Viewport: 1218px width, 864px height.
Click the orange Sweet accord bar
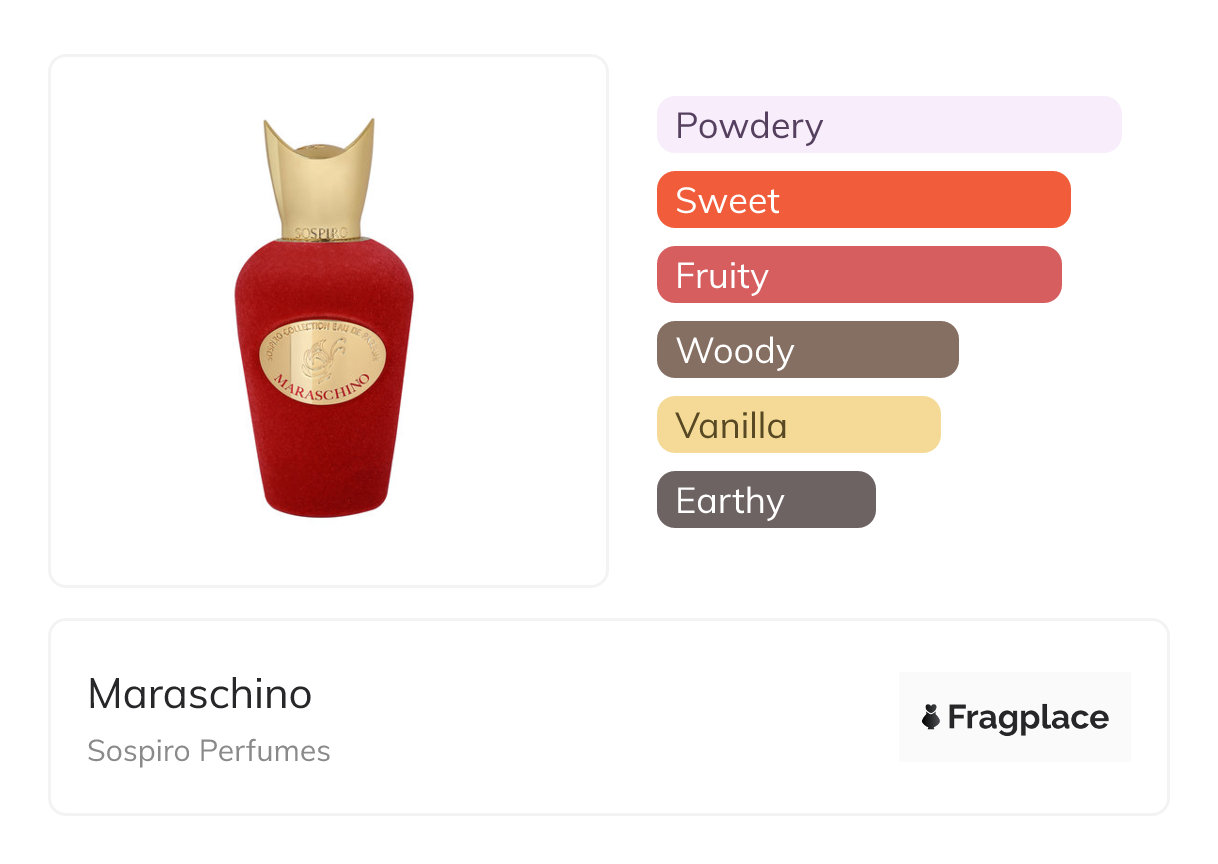(863, 200)
